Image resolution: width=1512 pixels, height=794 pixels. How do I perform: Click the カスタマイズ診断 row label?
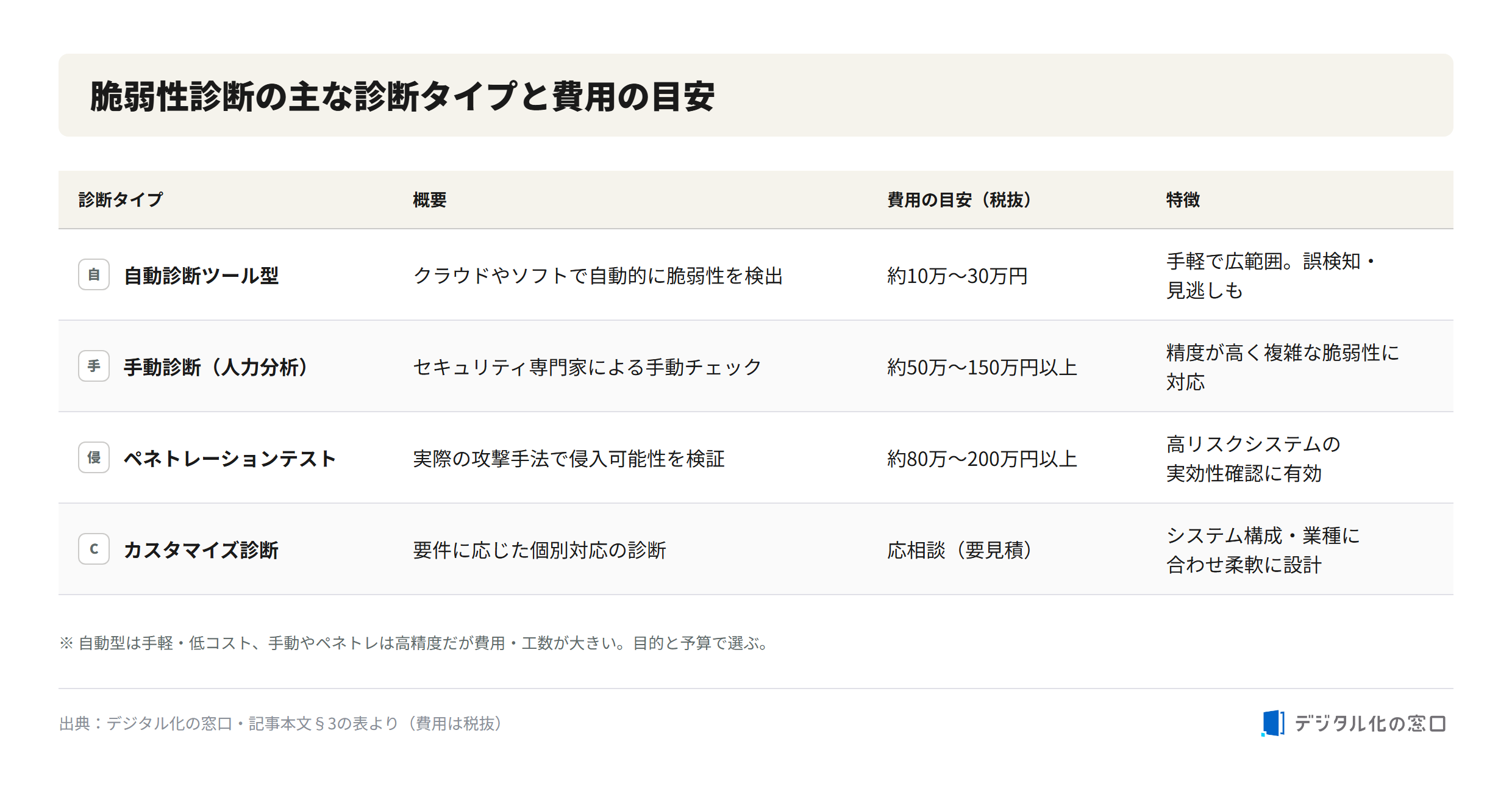click(x=201, y=550)
